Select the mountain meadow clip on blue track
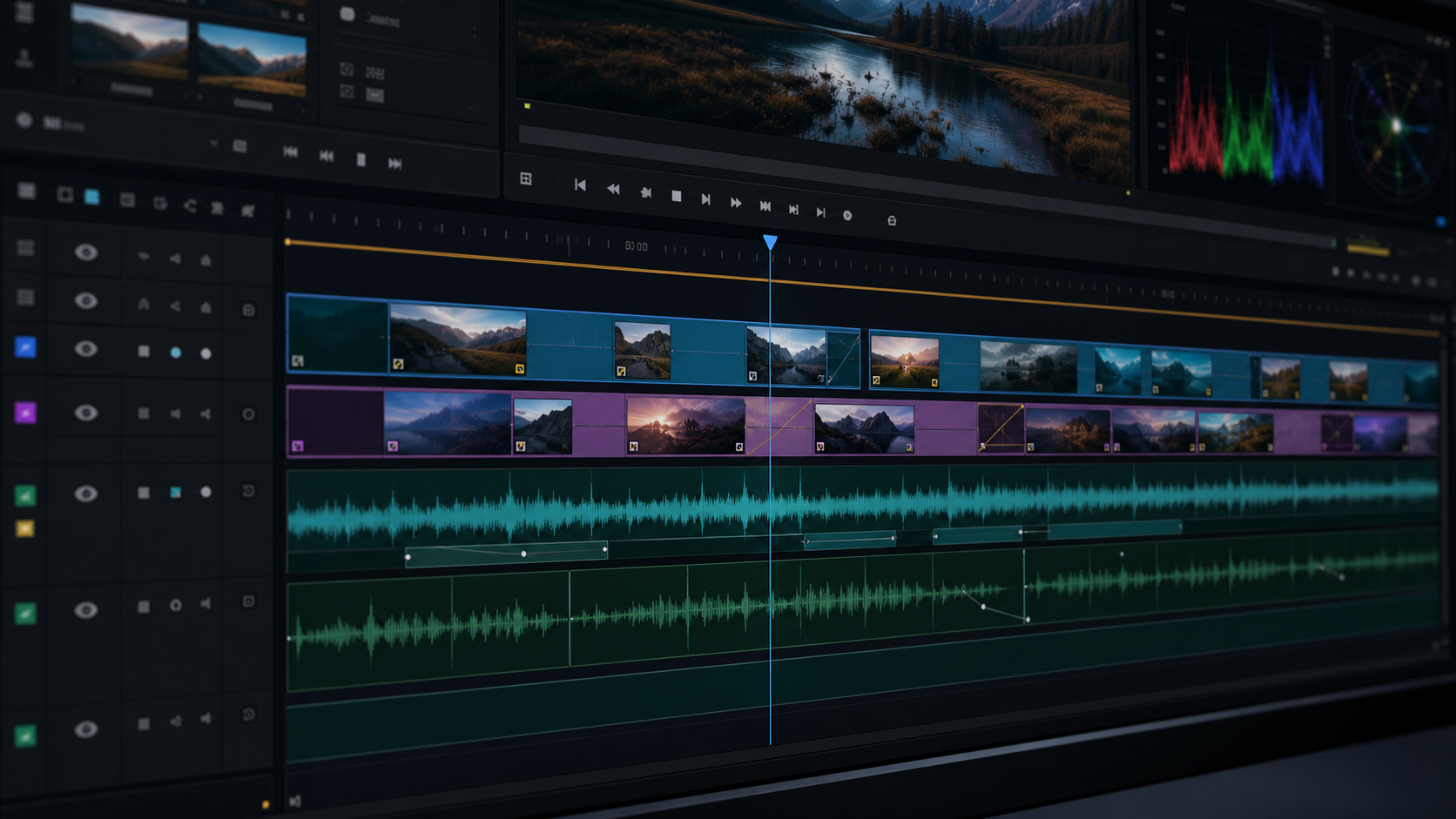This screenshot has width=1456, height=819. pos(458,340)
